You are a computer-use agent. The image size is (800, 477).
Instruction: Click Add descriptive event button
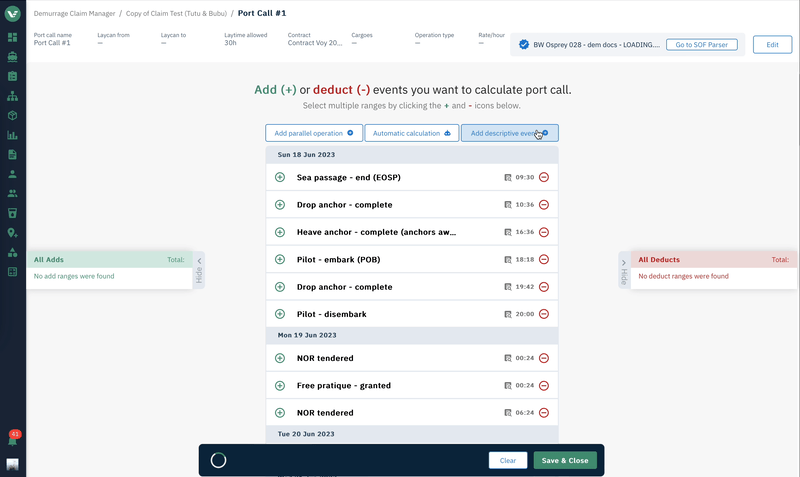509,133
